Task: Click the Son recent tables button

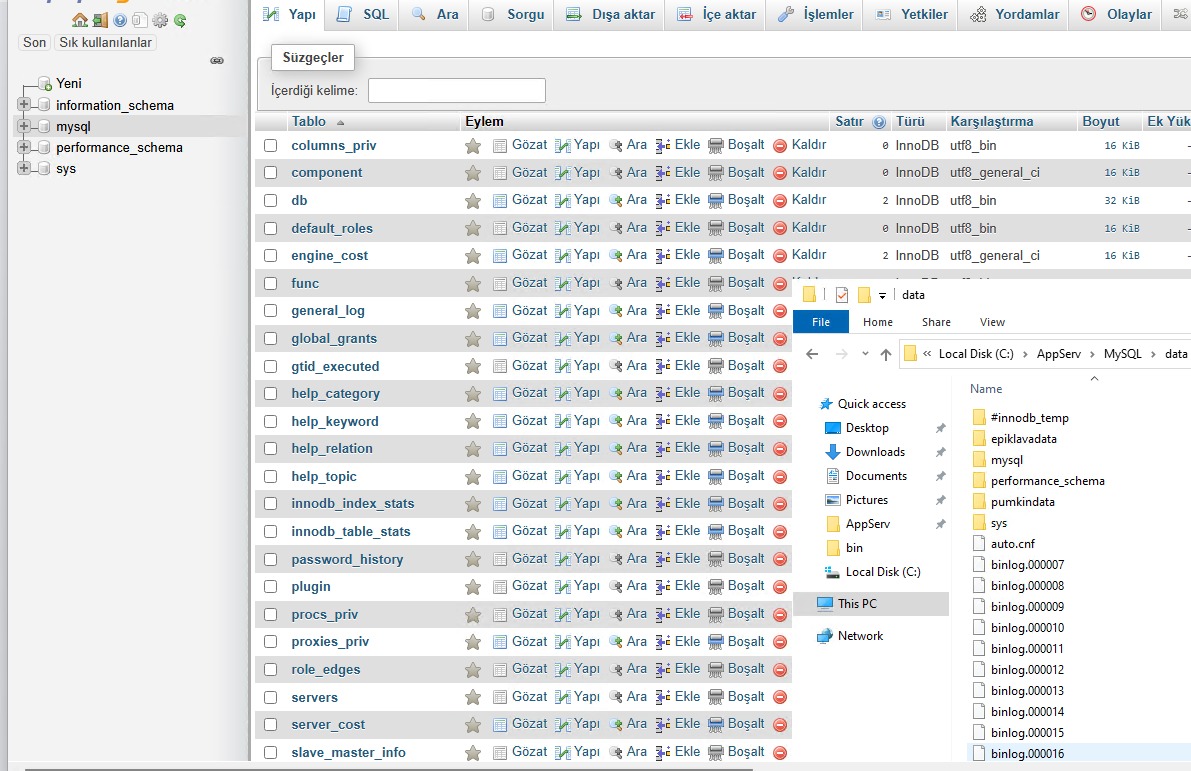Action: click(x=34, y=43)
